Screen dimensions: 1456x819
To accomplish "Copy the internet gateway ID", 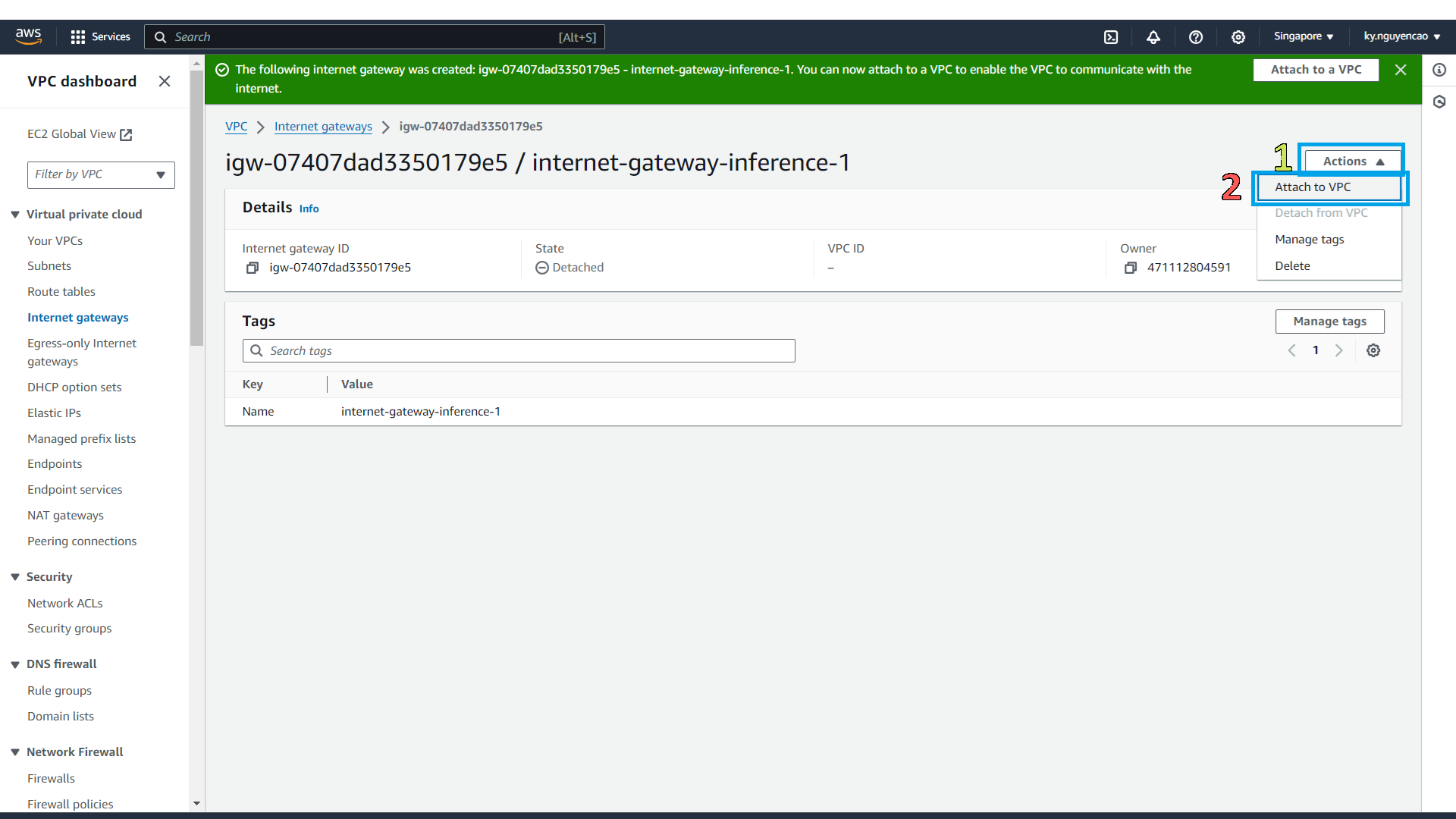I will click(253, 268).
